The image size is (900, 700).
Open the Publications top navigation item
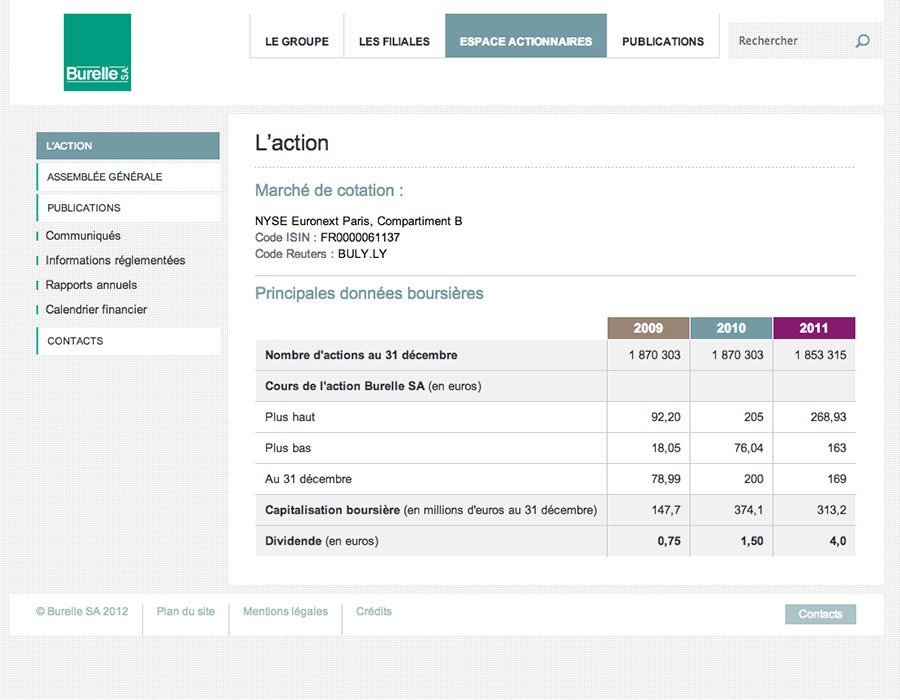point(662,41)
